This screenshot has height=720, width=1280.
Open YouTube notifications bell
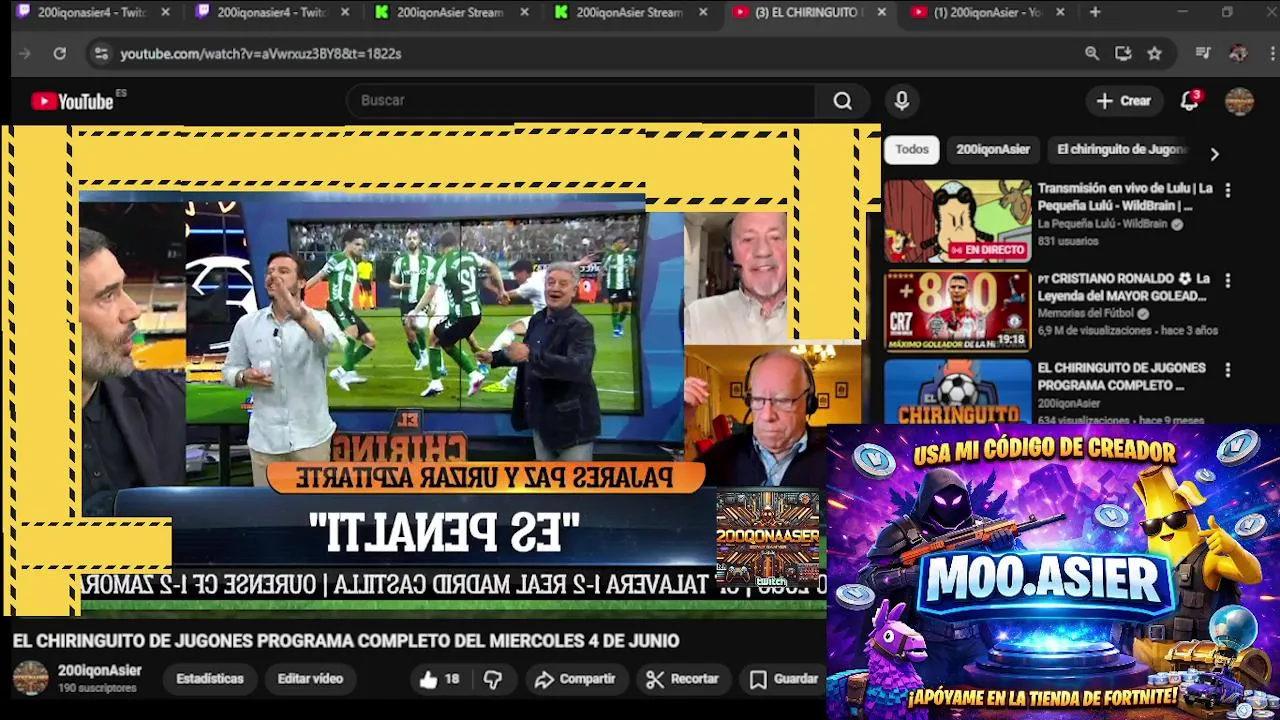1189,101
